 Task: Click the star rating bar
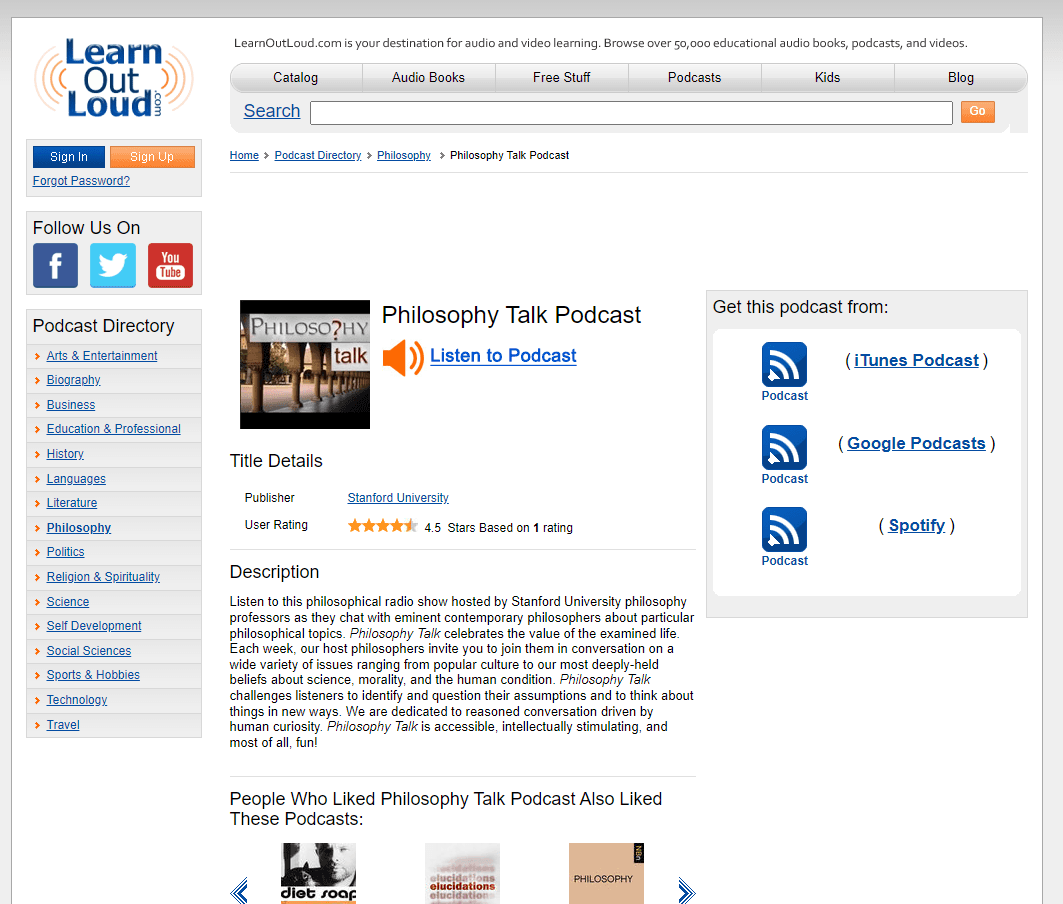[x=382, y=526]
